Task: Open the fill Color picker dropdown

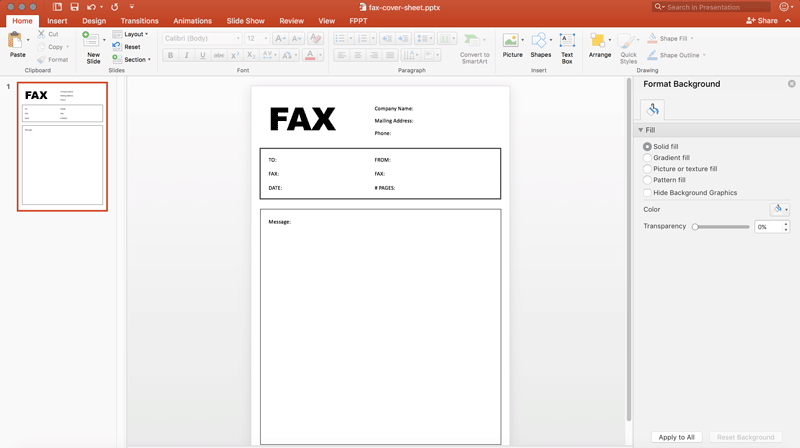Action: [780, 209]
